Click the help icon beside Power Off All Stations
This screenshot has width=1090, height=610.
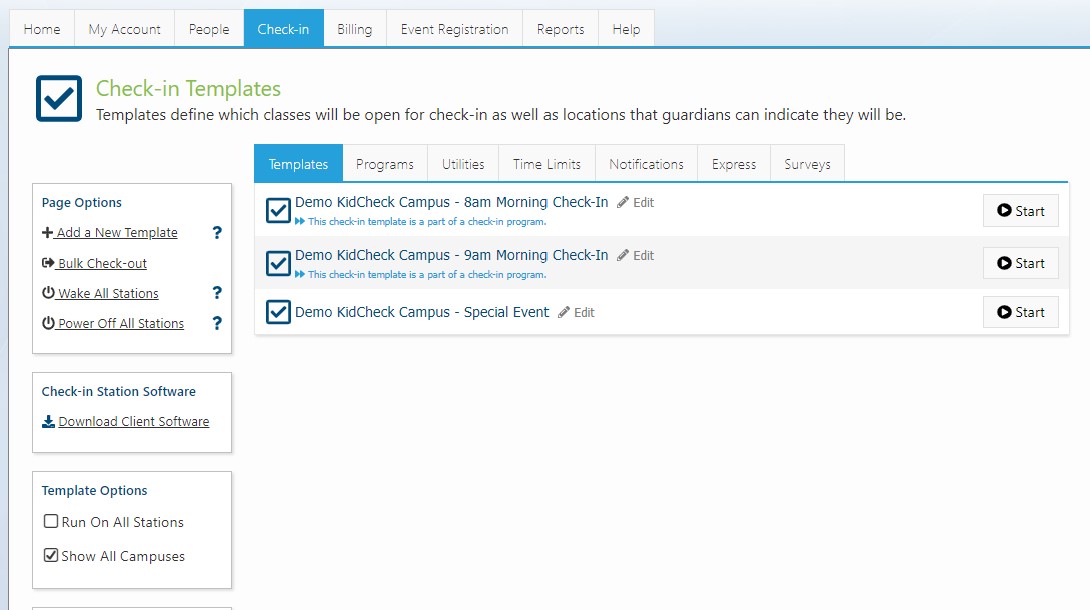point(217,323)
